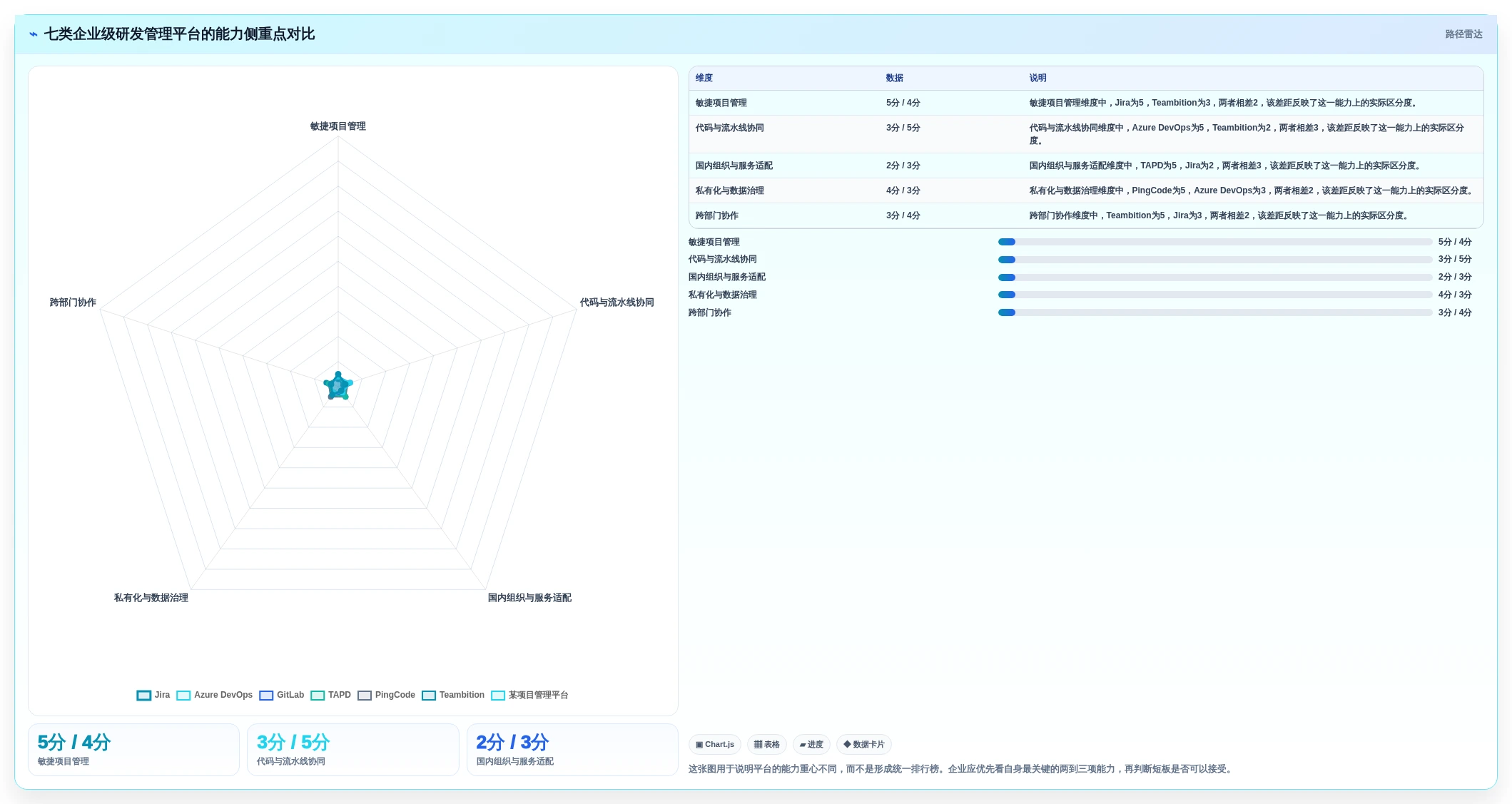Open the 5分 / 4分 敏捷项目管理 stat card
Screen dimensions: 1512x804
[x=133, y=750]
